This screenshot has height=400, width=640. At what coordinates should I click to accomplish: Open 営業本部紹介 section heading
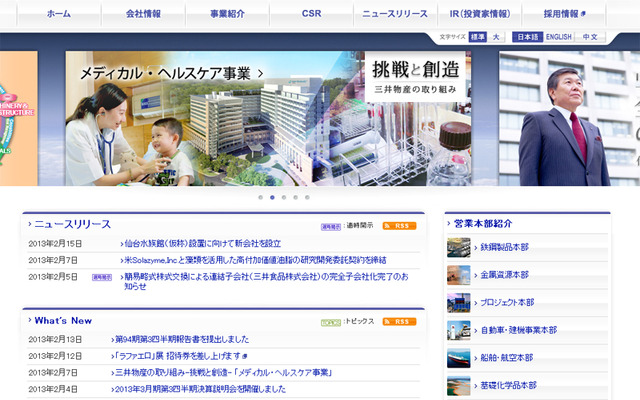(483, 224)
